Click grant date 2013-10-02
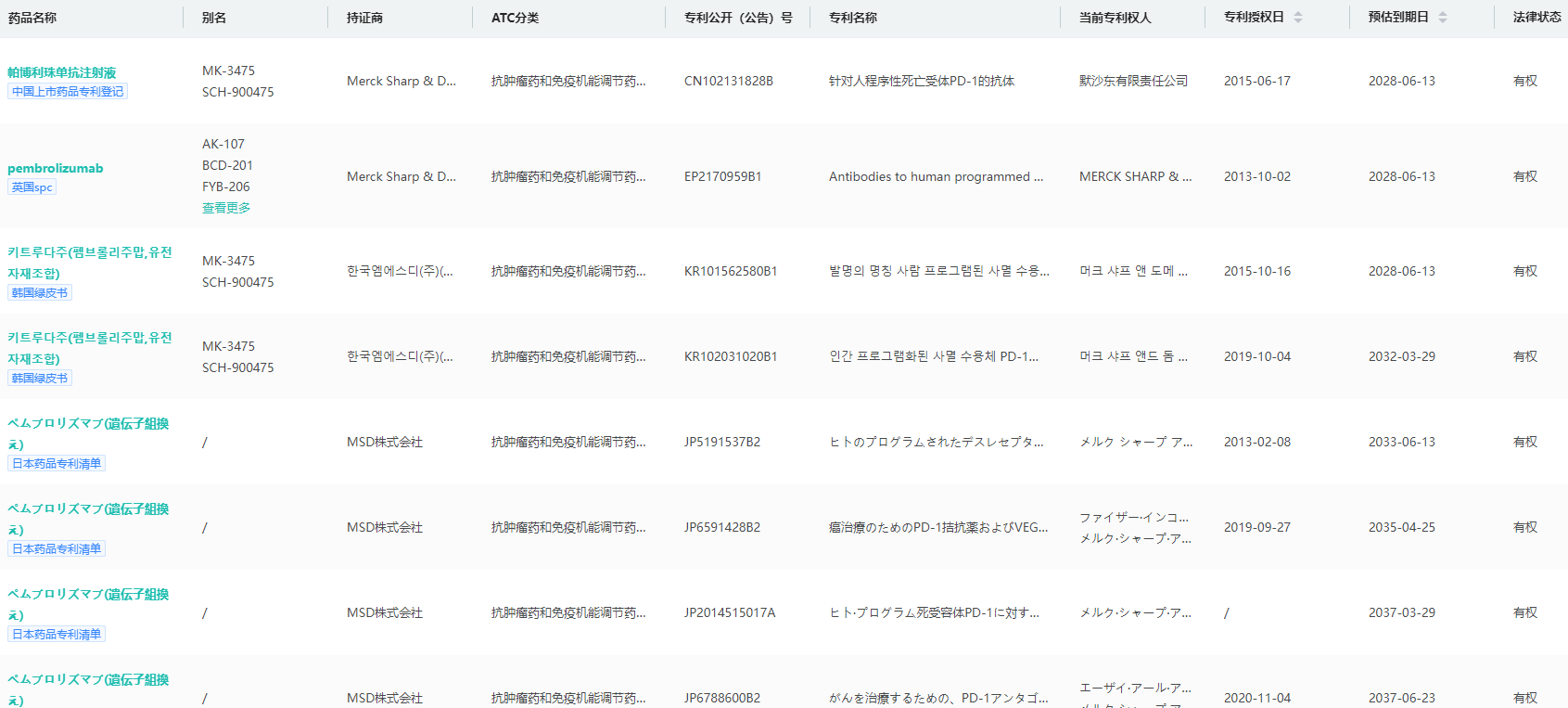The height and width of the screenshot is (708, 1568). click(x=1257, y=177)
